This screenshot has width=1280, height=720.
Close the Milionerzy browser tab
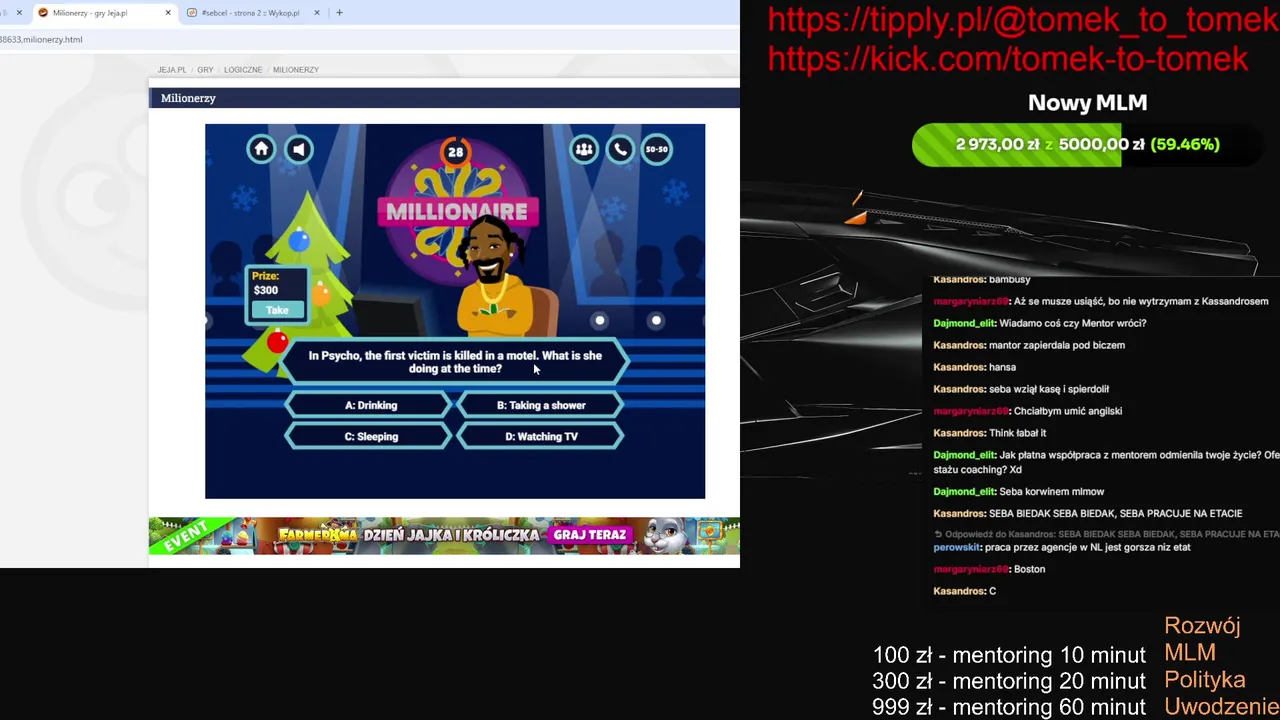coord(168,13)
